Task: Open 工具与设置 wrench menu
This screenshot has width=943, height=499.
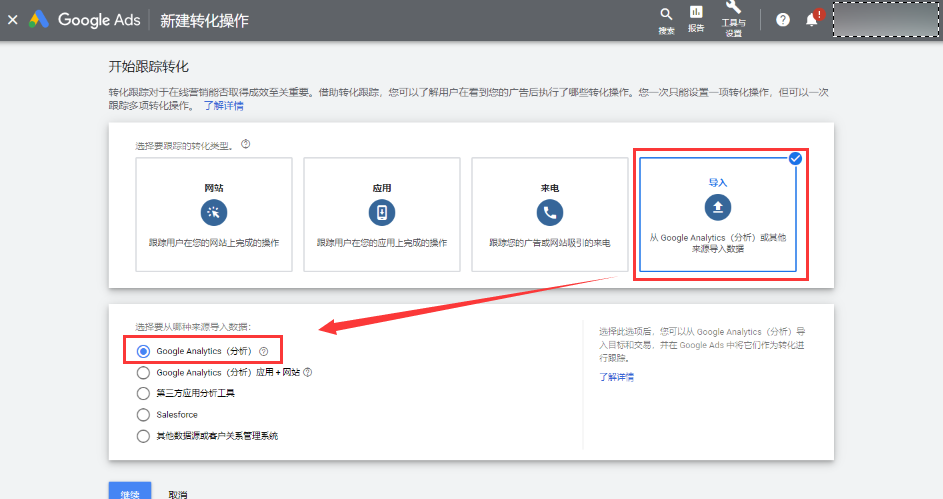Action: click(733, 19)
